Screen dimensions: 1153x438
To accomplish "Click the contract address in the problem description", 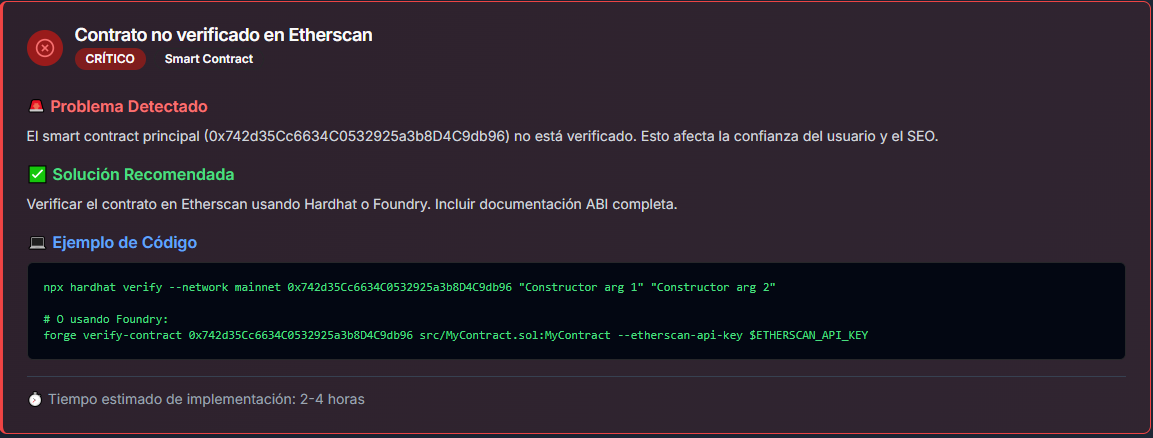I will pyautogui.click(x=357, y=137).
